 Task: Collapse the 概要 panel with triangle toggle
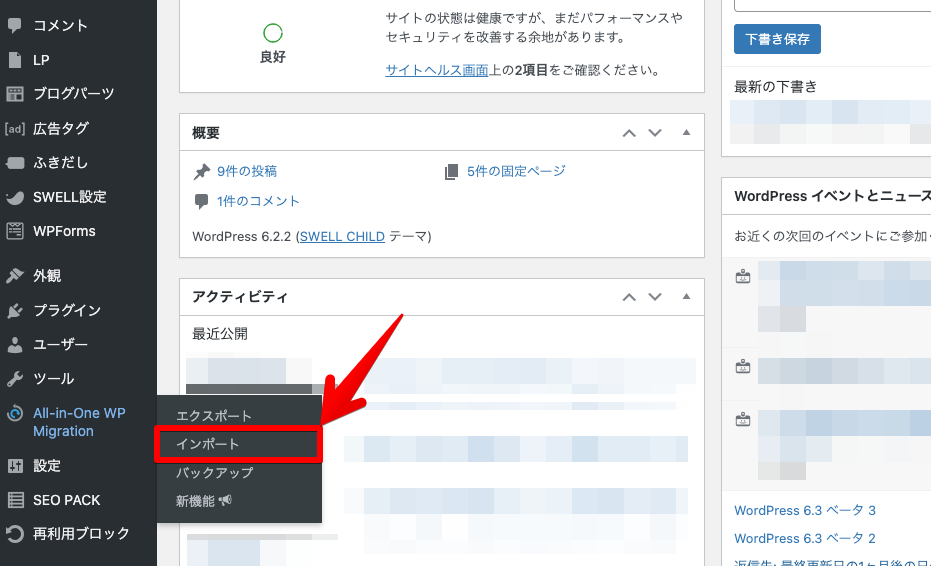tap(686, 132)
